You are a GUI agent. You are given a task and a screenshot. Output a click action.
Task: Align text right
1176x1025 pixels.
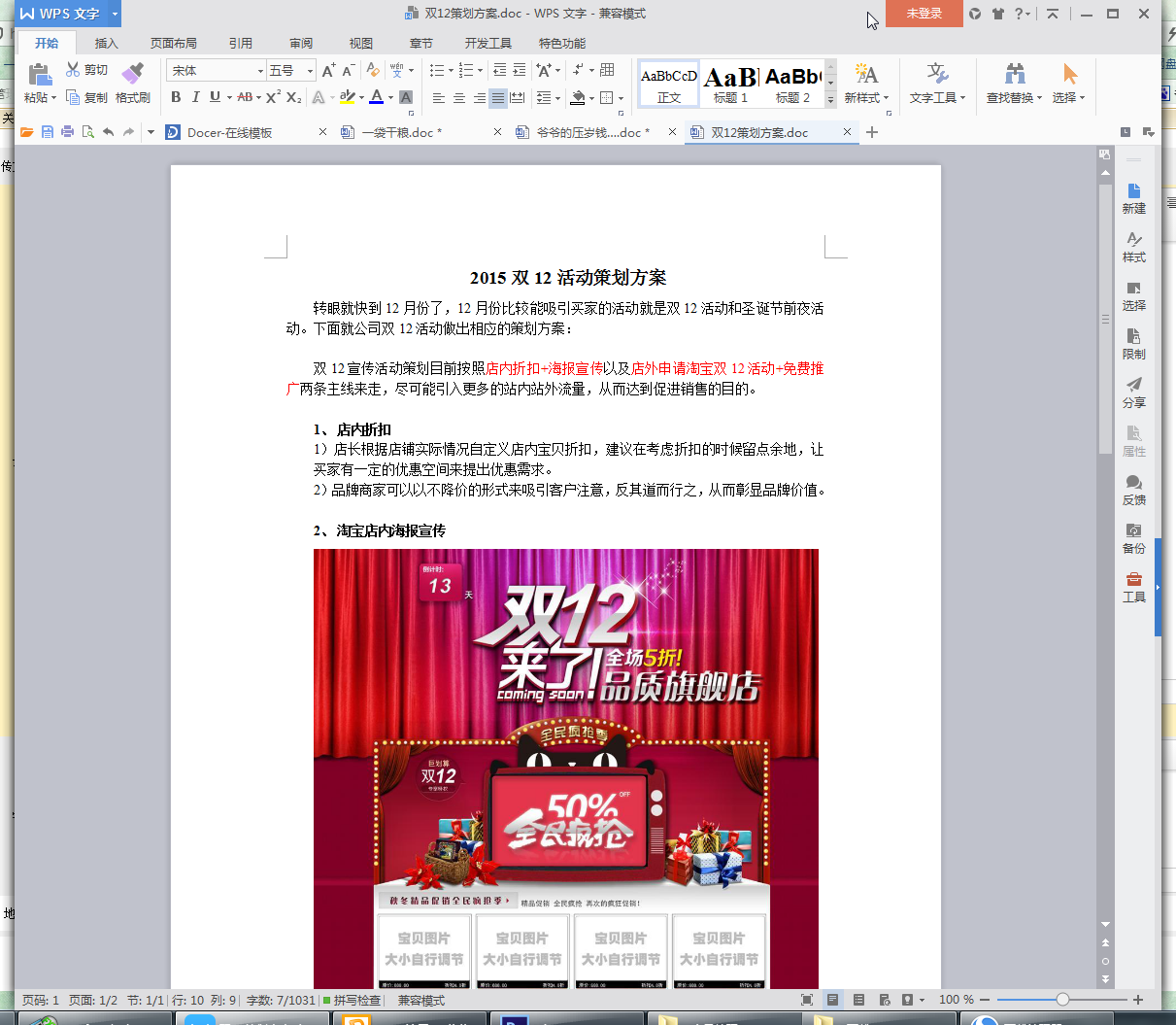[x=479, y=98]
